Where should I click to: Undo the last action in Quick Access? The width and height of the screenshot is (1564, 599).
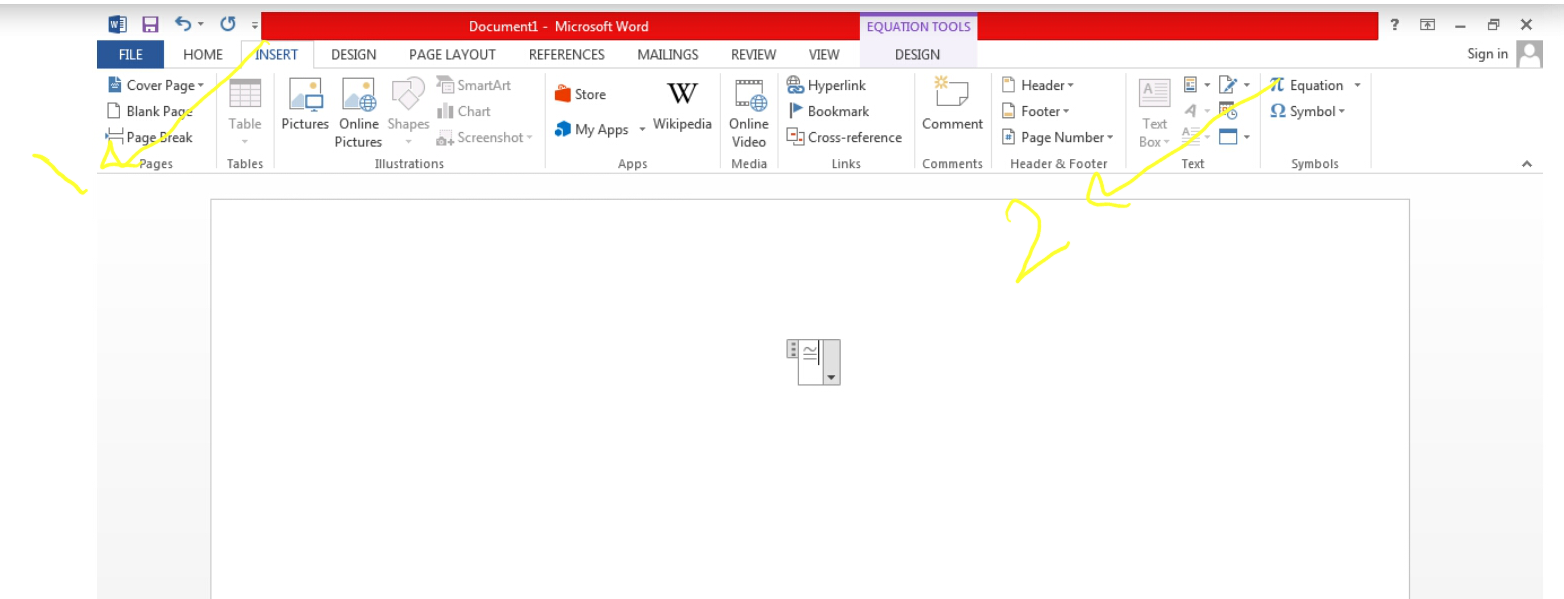point(183,24)
